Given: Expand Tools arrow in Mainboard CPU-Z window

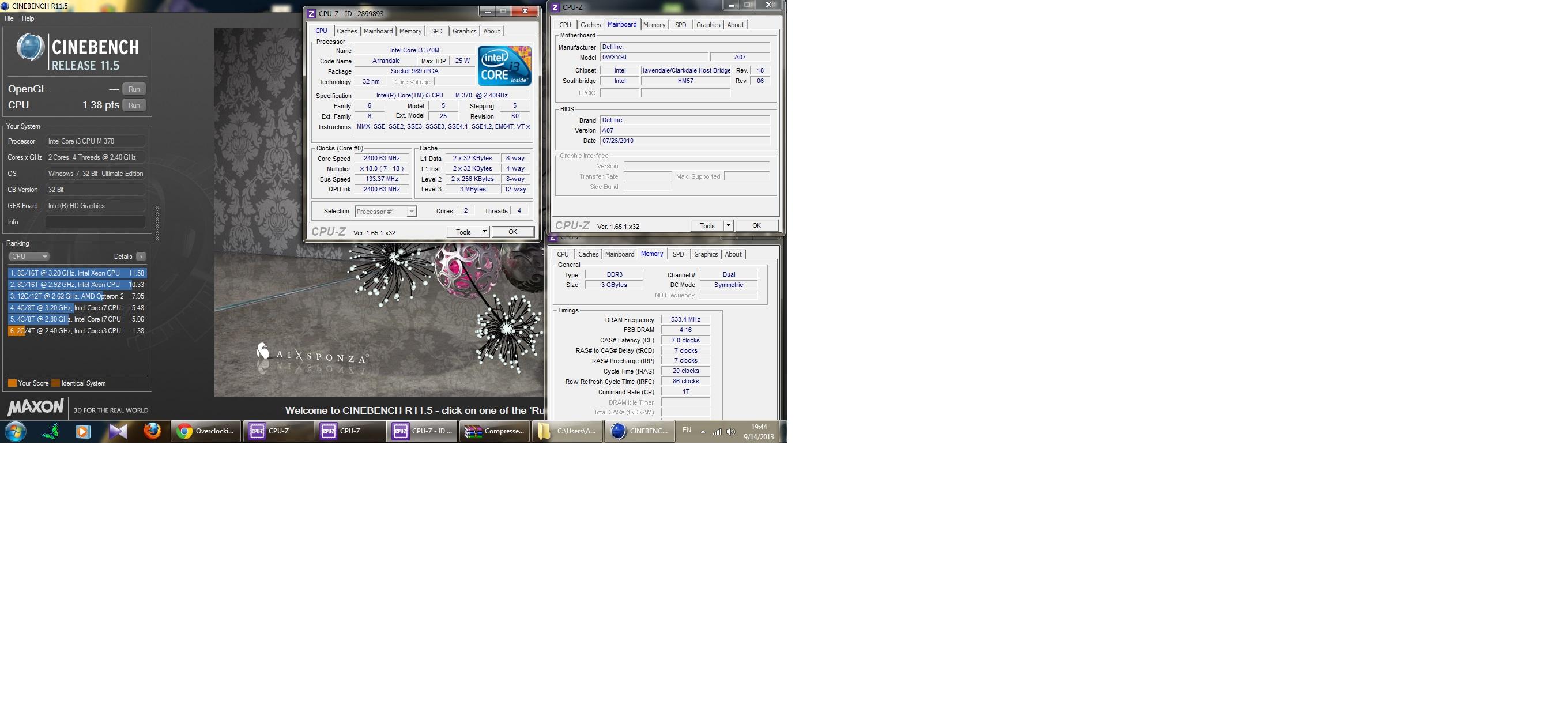Looking at the screenshot, I should (728, 226).
